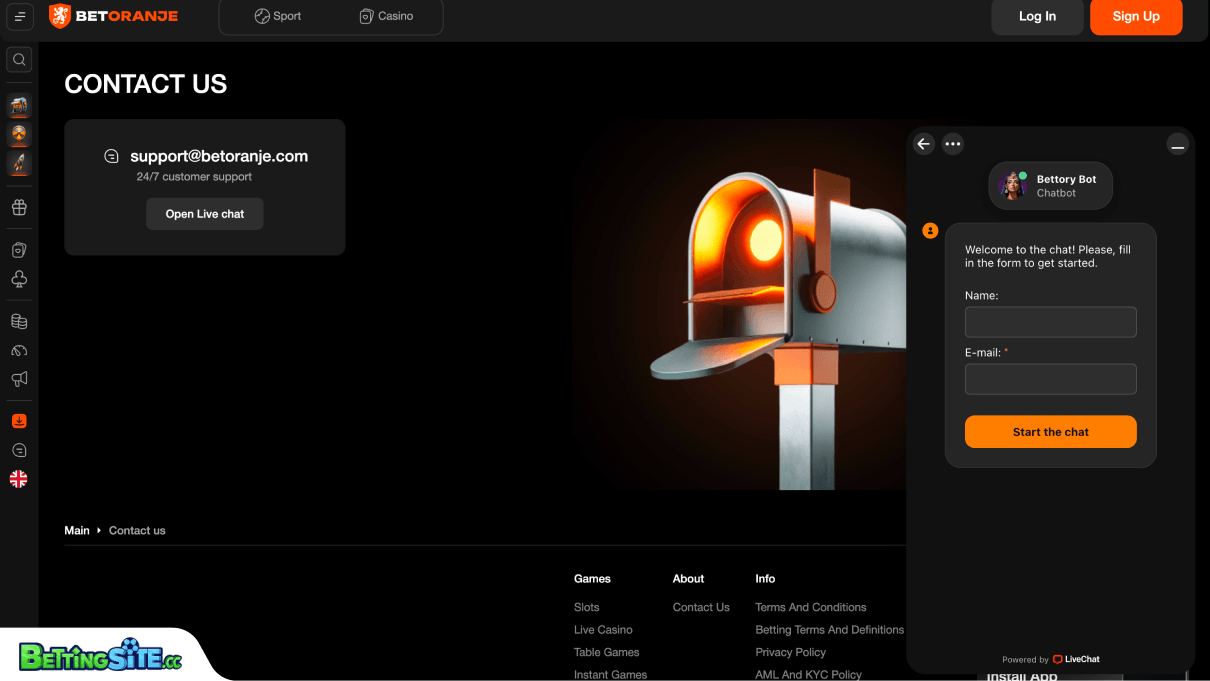This screenshot has height=681, width=1210.
Task: Click into the E-mail input field
Action: click(1050, 379)
